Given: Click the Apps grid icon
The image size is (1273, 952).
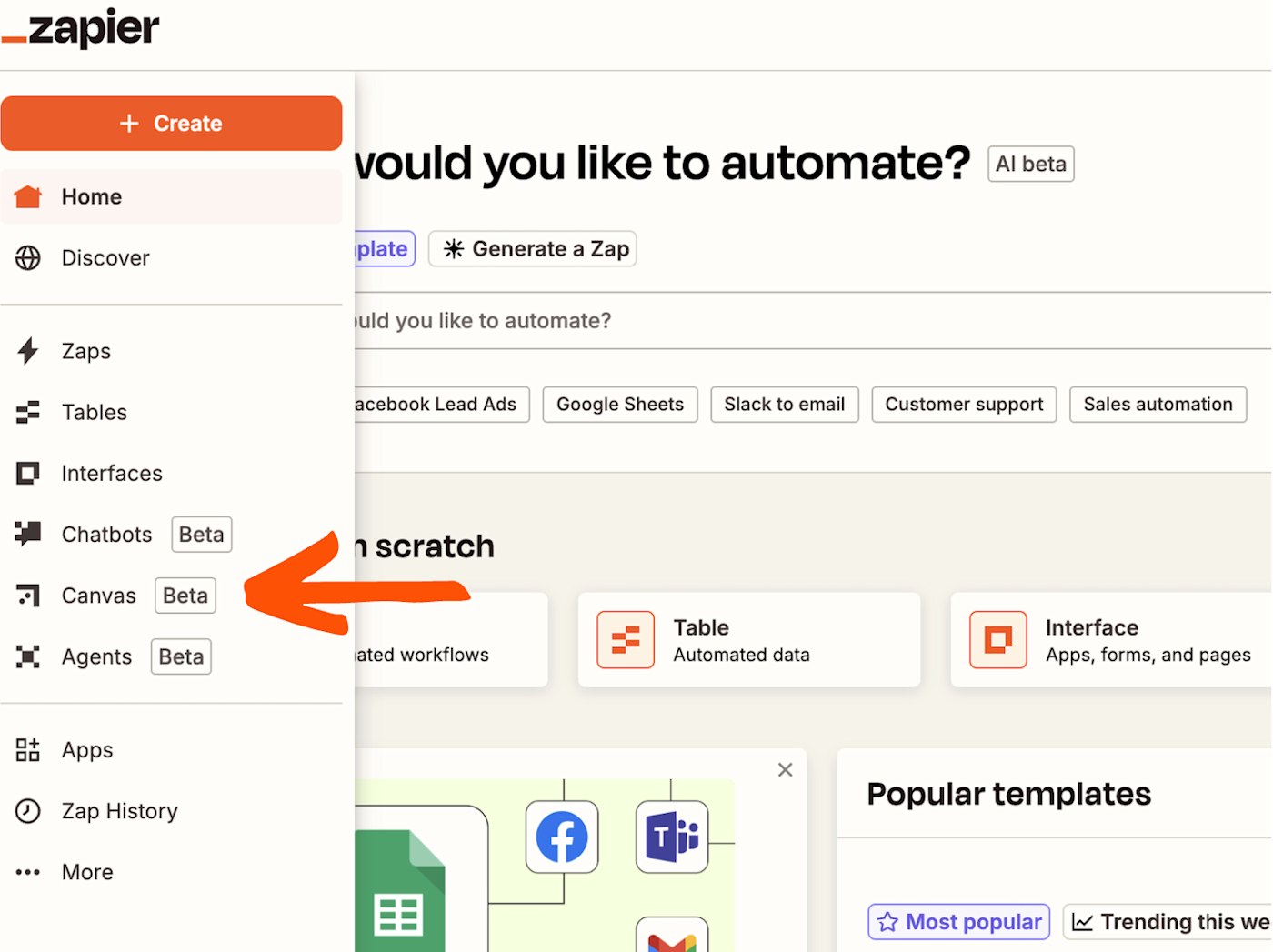Looking at the screenshot, I should 28,750.
